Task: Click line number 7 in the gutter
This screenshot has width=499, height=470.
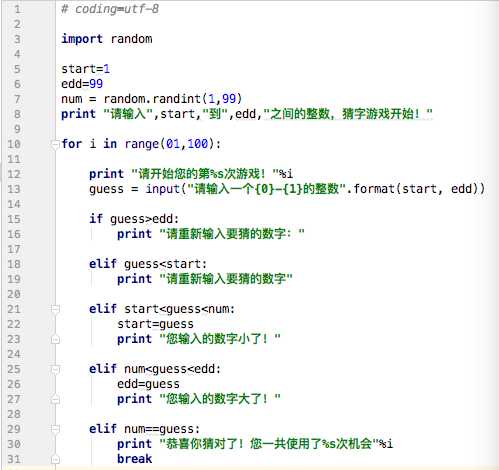Action: tap(17, 99)
